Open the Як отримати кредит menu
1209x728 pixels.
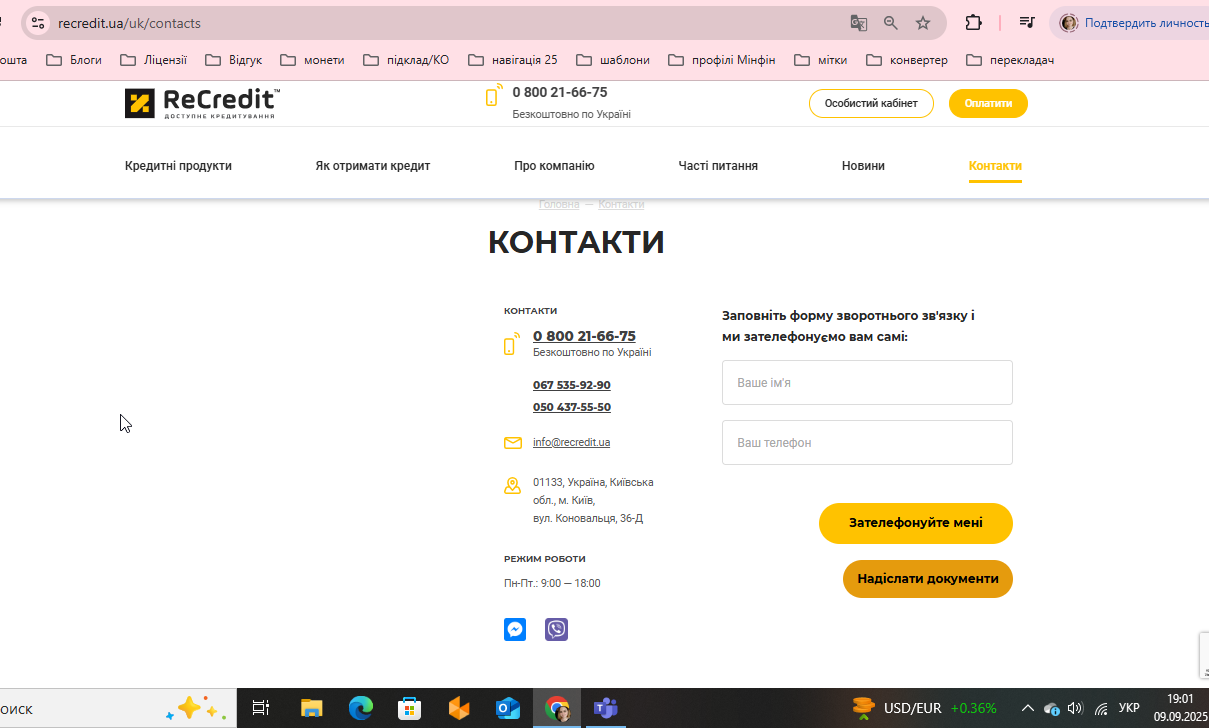[373, 166]
